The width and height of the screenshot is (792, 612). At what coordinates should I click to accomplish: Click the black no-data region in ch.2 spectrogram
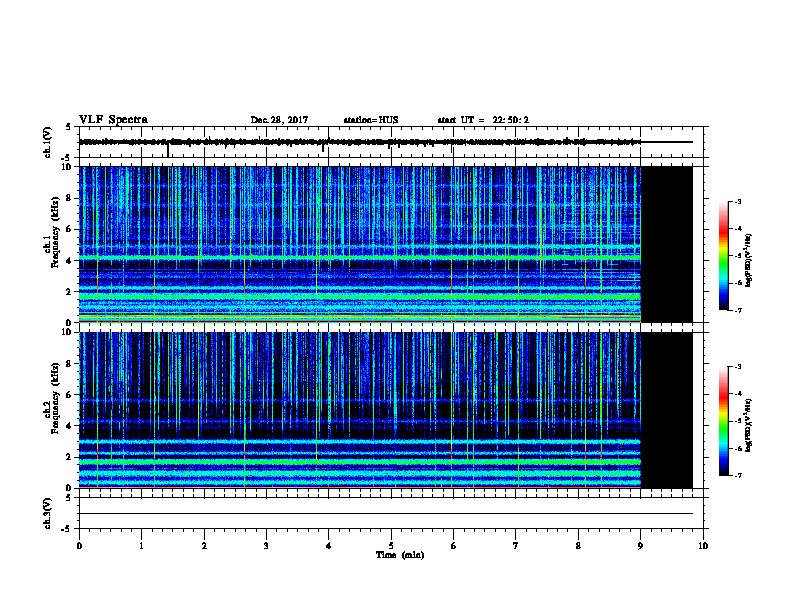(667, 410)
